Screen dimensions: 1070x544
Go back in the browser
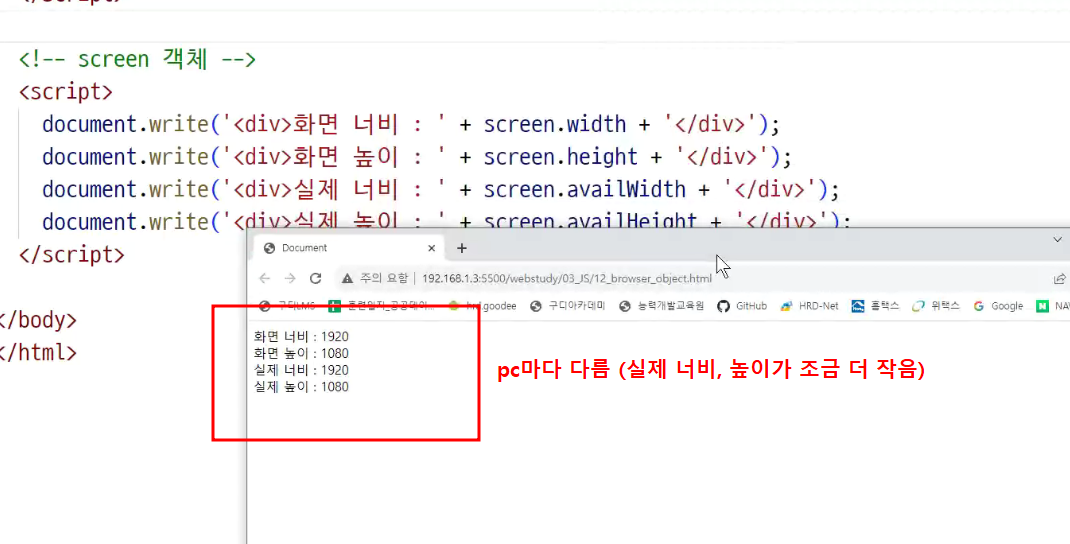point(265,278)
